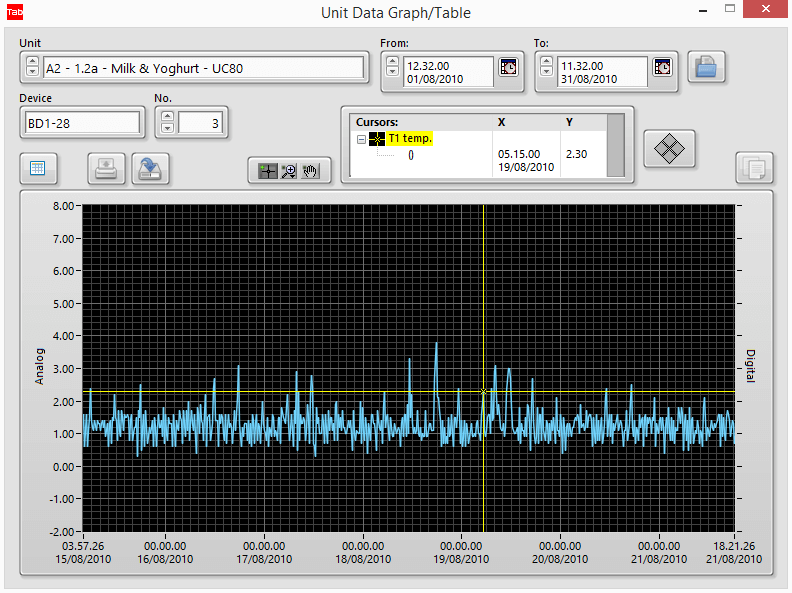
Task: Increment the From time up arrow
Action: [392, 62]
